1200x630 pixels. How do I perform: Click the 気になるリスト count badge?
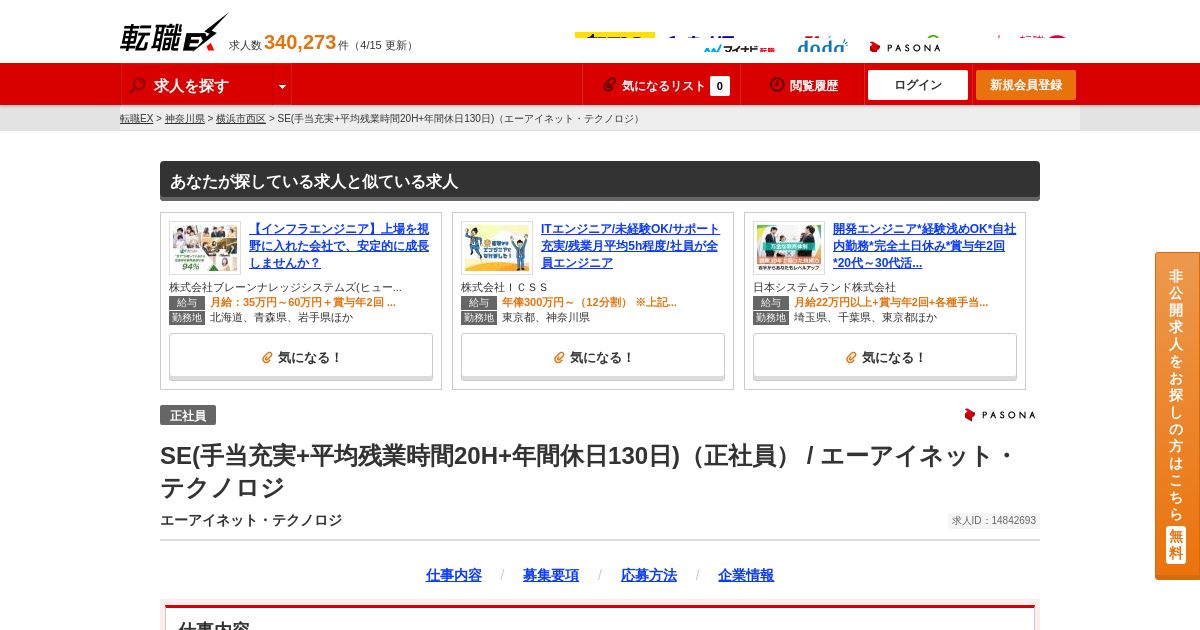[720, 86]
